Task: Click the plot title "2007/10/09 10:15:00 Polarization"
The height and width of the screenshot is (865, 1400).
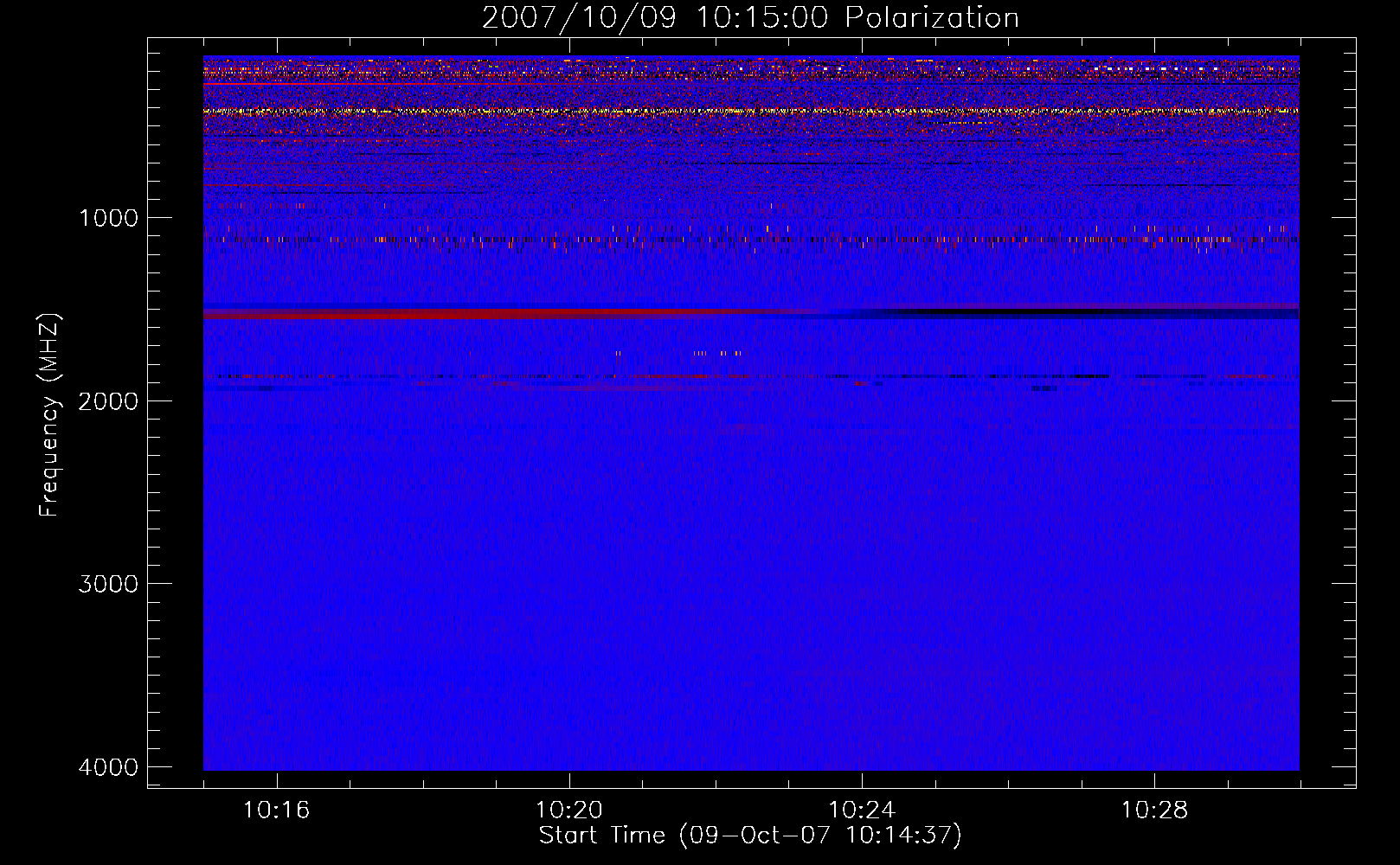Action: coord(750,18)
